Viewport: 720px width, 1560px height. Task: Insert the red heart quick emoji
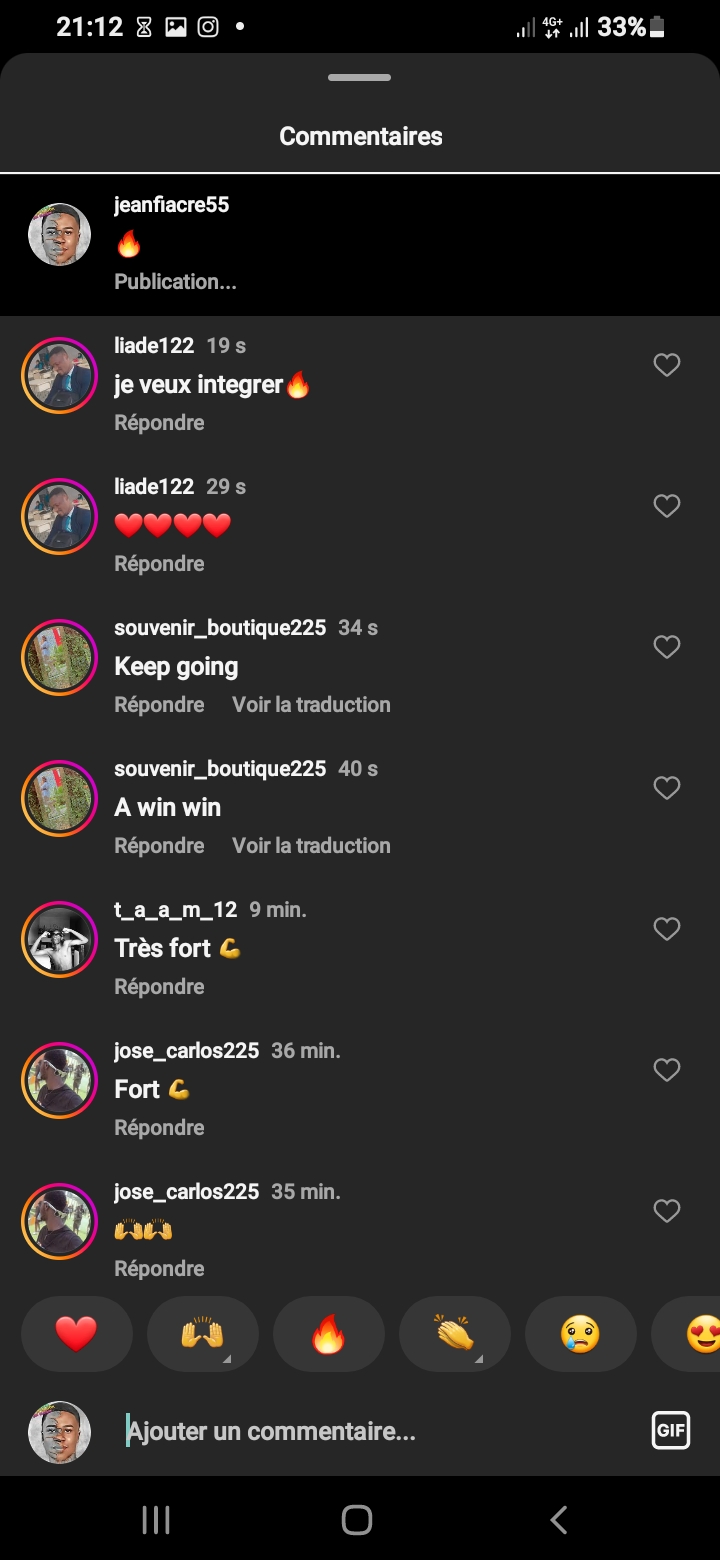76,1334
